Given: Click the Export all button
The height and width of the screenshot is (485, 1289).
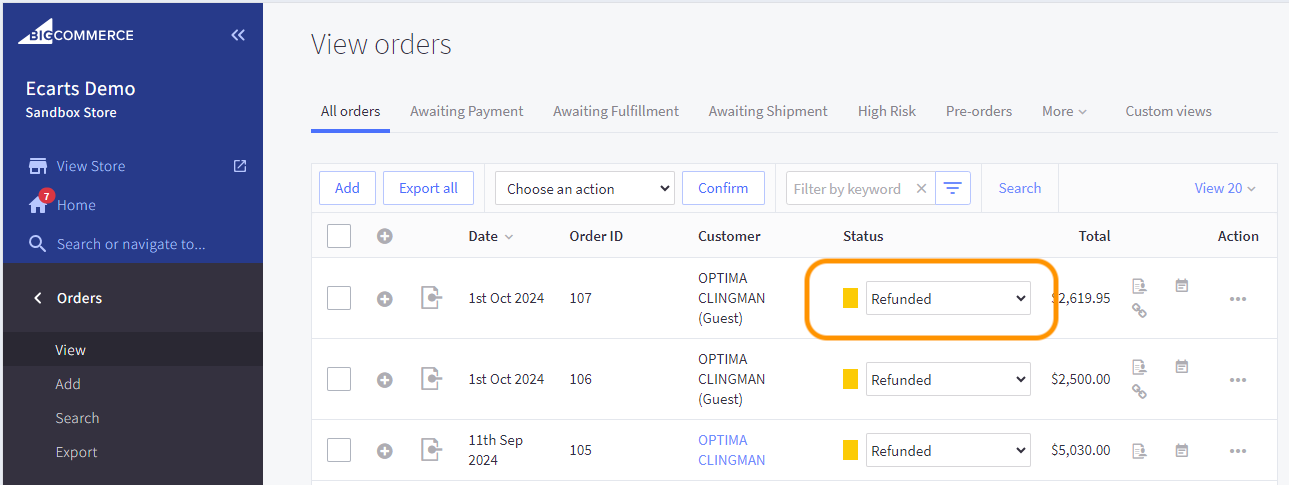Looking at the screenshot, I should click(x=428, y=188).
